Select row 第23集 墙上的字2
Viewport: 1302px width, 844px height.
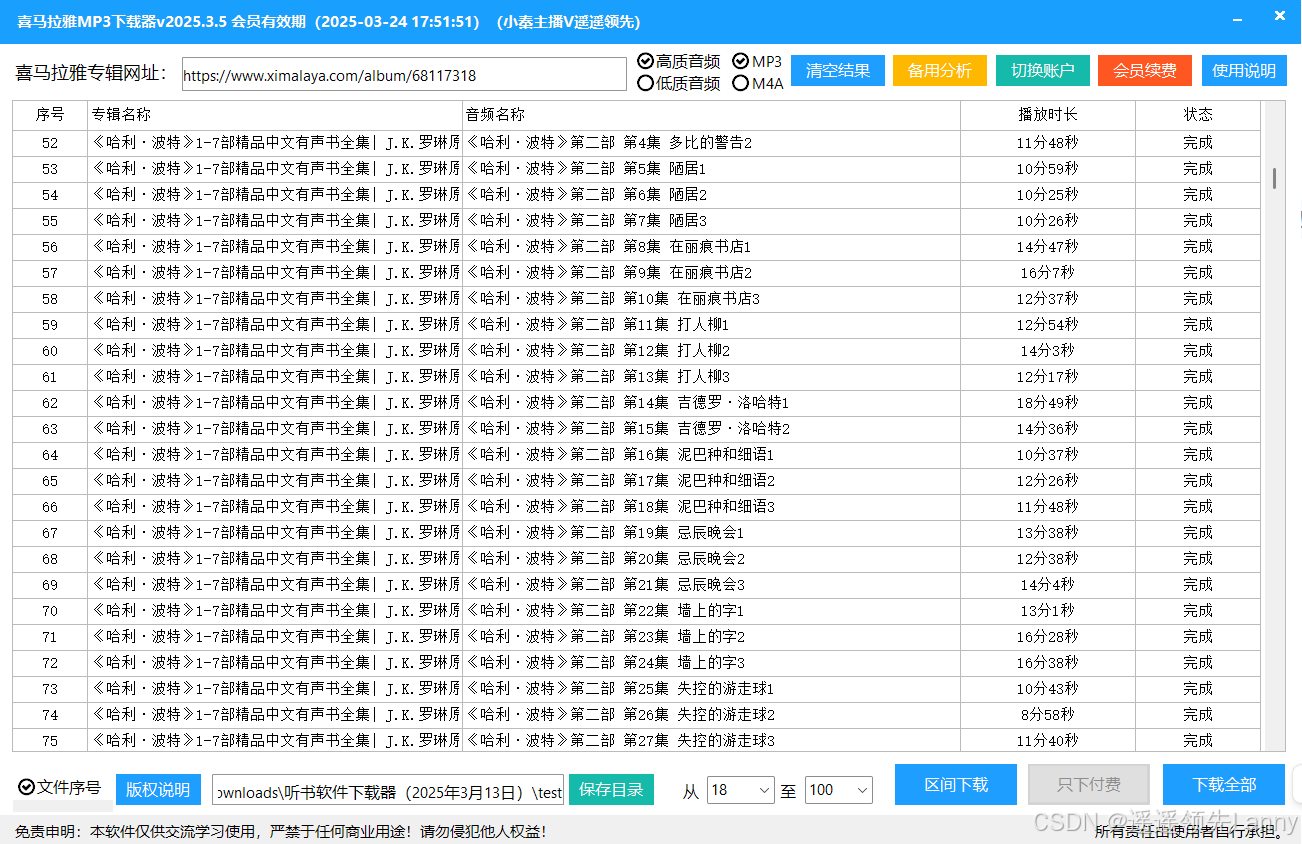pyautogui.click(x=637, y=637)
